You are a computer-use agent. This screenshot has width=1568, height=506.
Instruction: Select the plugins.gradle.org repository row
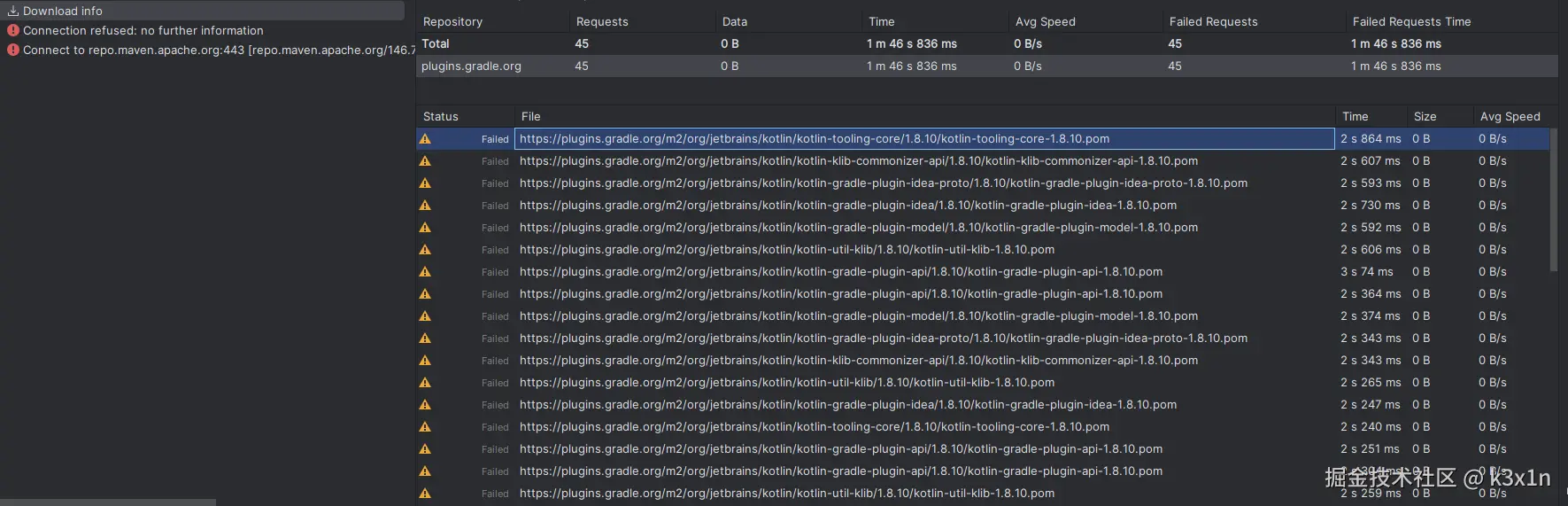987,66
